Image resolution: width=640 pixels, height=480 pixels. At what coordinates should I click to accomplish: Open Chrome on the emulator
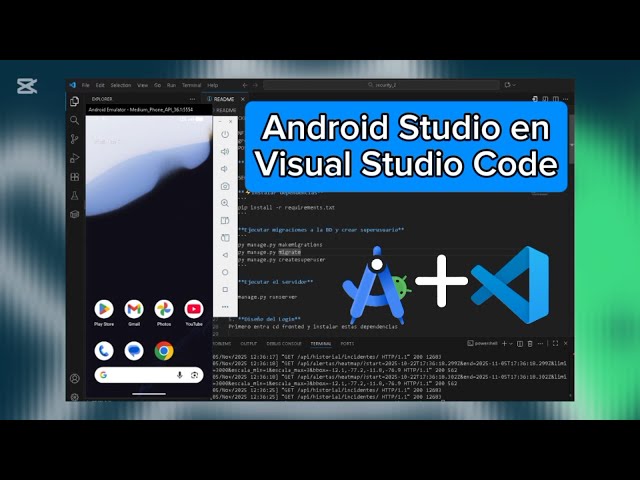pyautogui.click(x=164, y=351)
